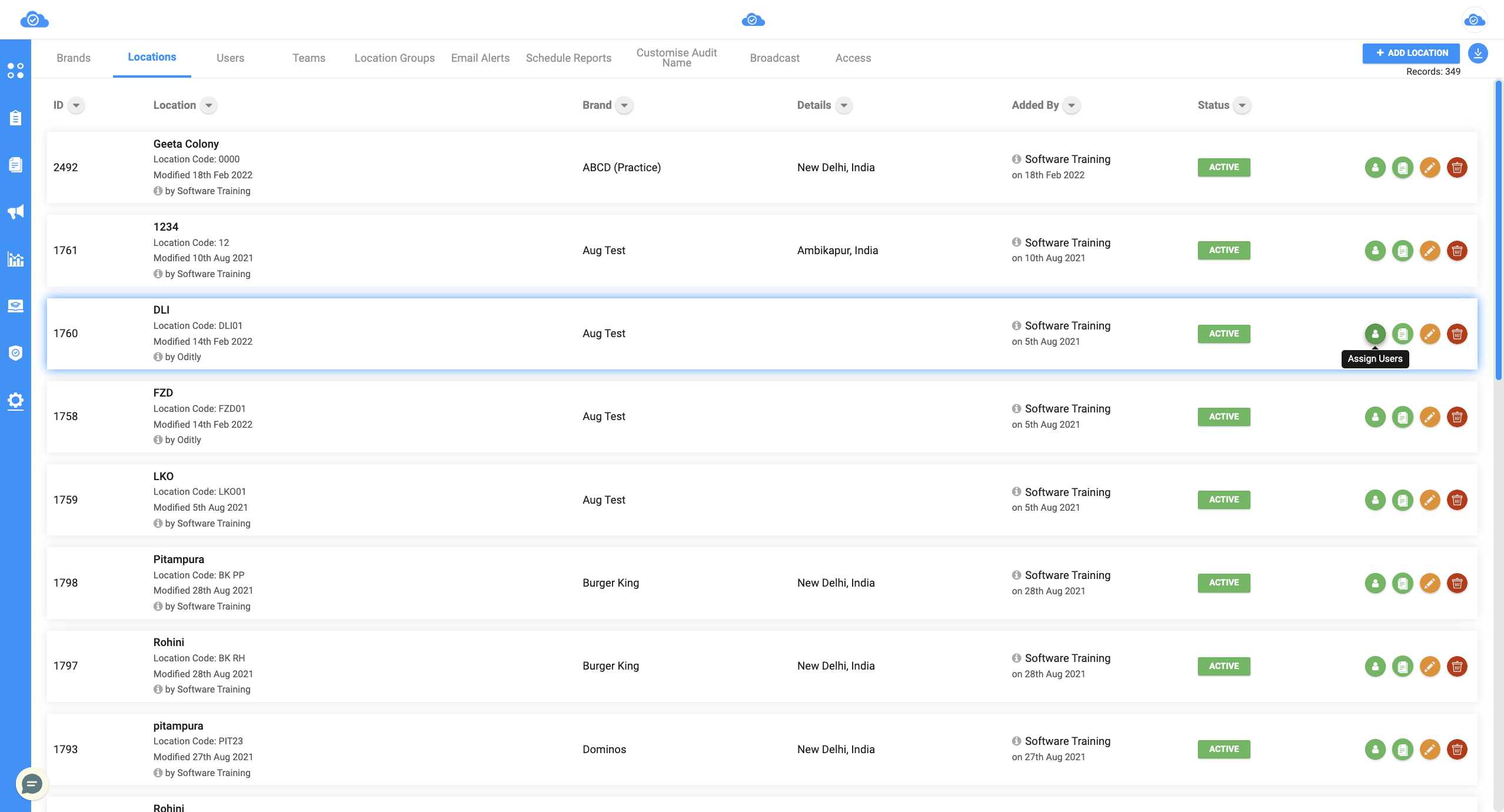Open the clipboard audits icon in sidebar
The height and width of the screenshot is (812, 1504).
(x=15, y=118)
